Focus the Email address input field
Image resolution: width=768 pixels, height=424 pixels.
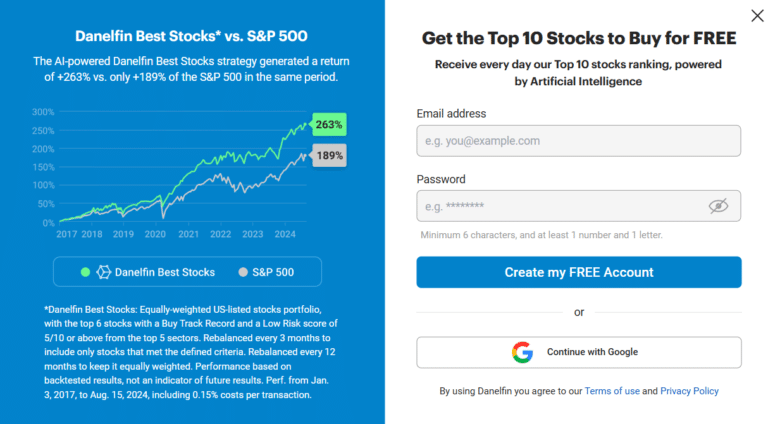[578, 141]
